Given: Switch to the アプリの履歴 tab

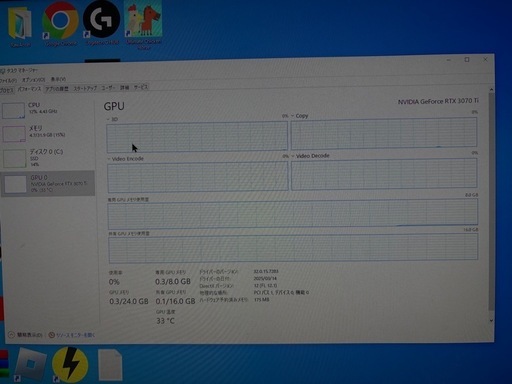Looking at the screenshot, I should [57, 89].
